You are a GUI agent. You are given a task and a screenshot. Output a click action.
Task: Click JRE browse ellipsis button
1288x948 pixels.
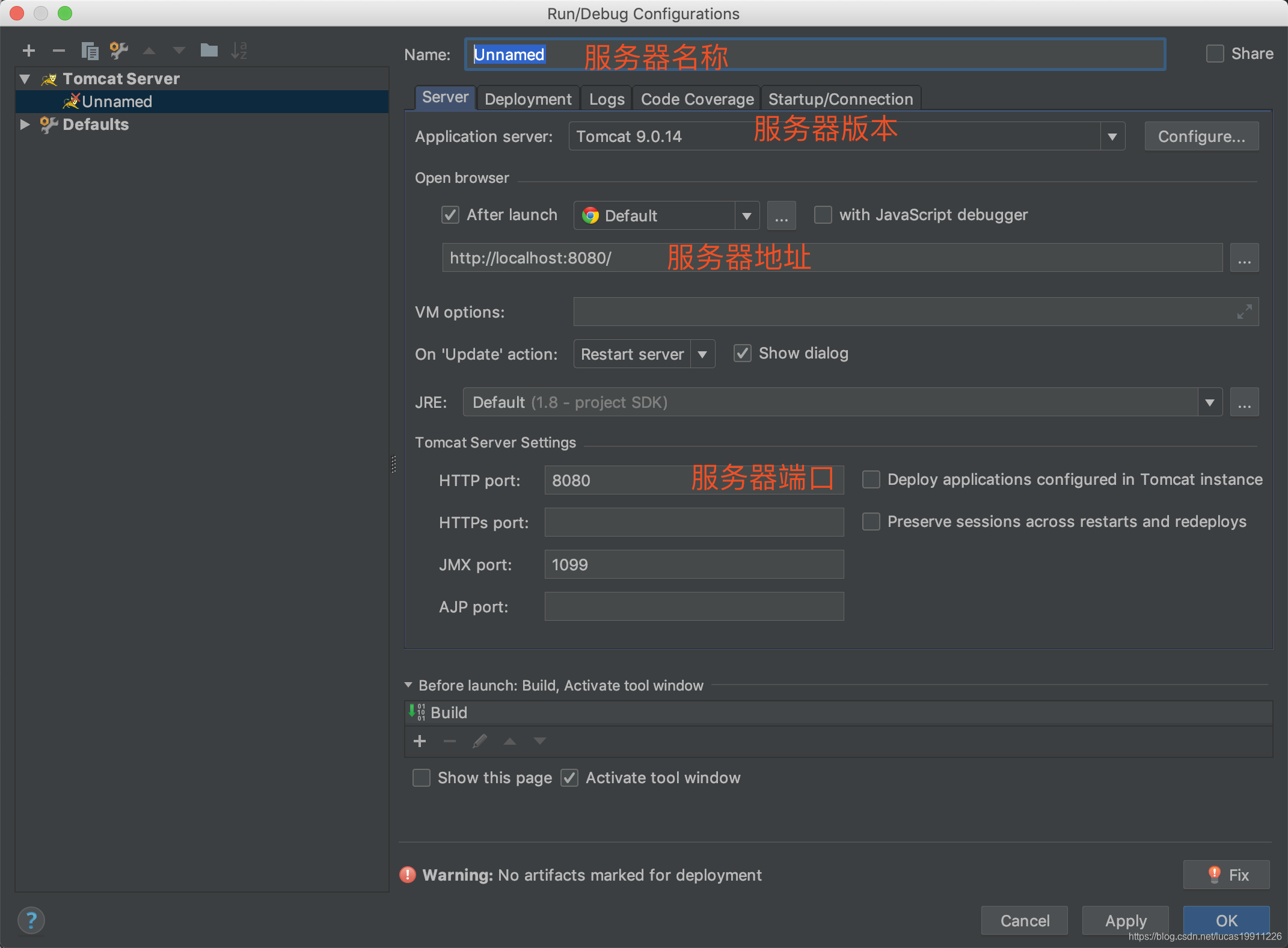1245,402
